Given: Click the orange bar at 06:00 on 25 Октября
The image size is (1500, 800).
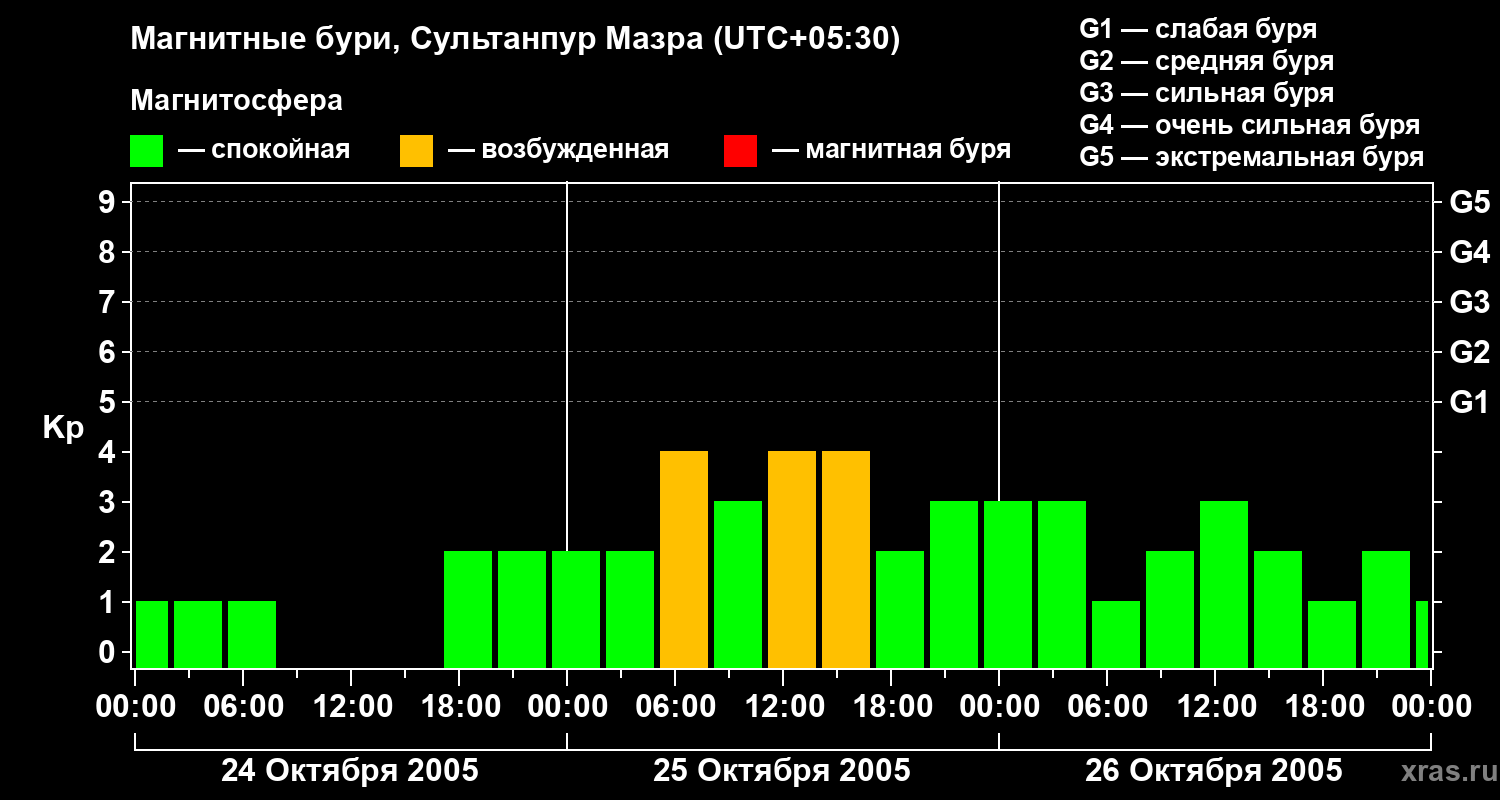Looking at the screenshot, I should [x=684, y=560].
